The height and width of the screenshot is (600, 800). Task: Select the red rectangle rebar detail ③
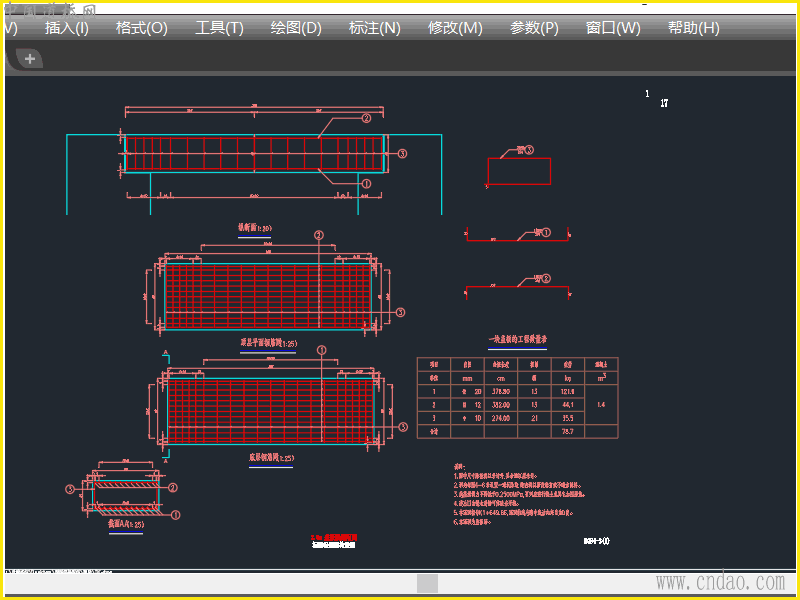click(518, 171)
